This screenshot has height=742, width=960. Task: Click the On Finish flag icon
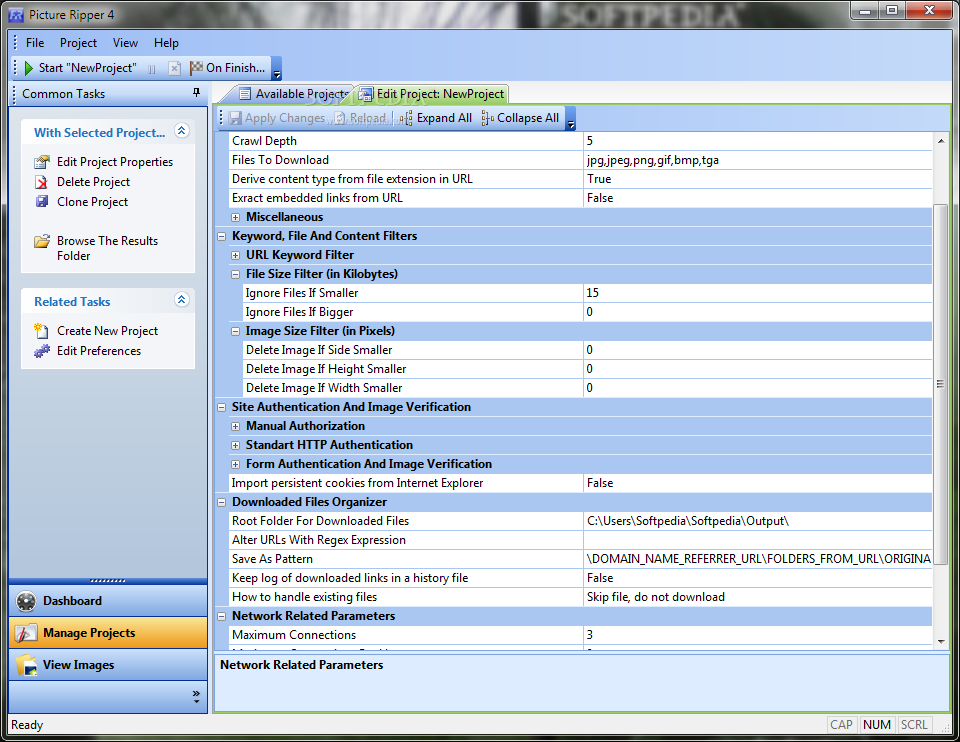(x=196, y=68)
